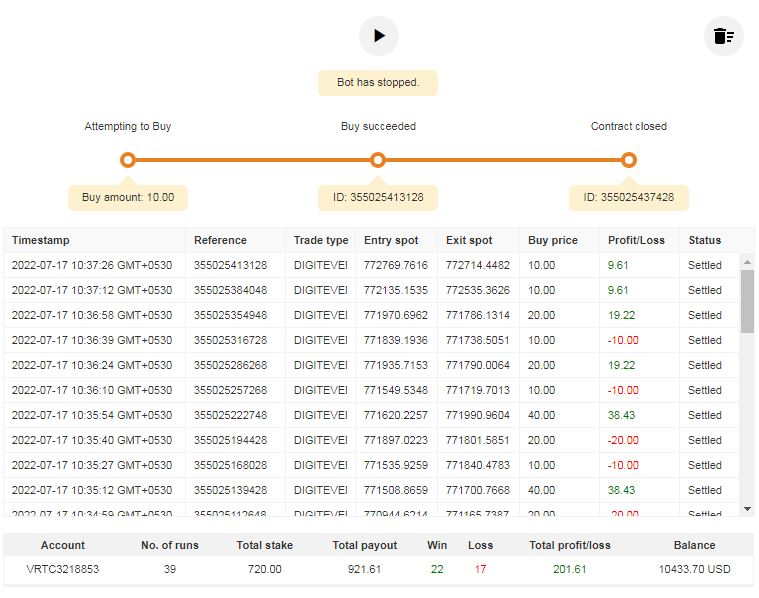Click the Buy amount: 10.00 label
This screenshot has height=598, width=759.
(128, 197)
